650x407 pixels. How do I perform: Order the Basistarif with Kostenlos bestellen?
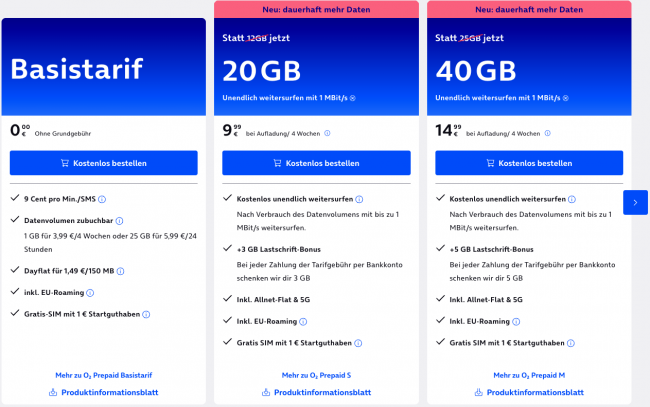(x=104, y=163)
